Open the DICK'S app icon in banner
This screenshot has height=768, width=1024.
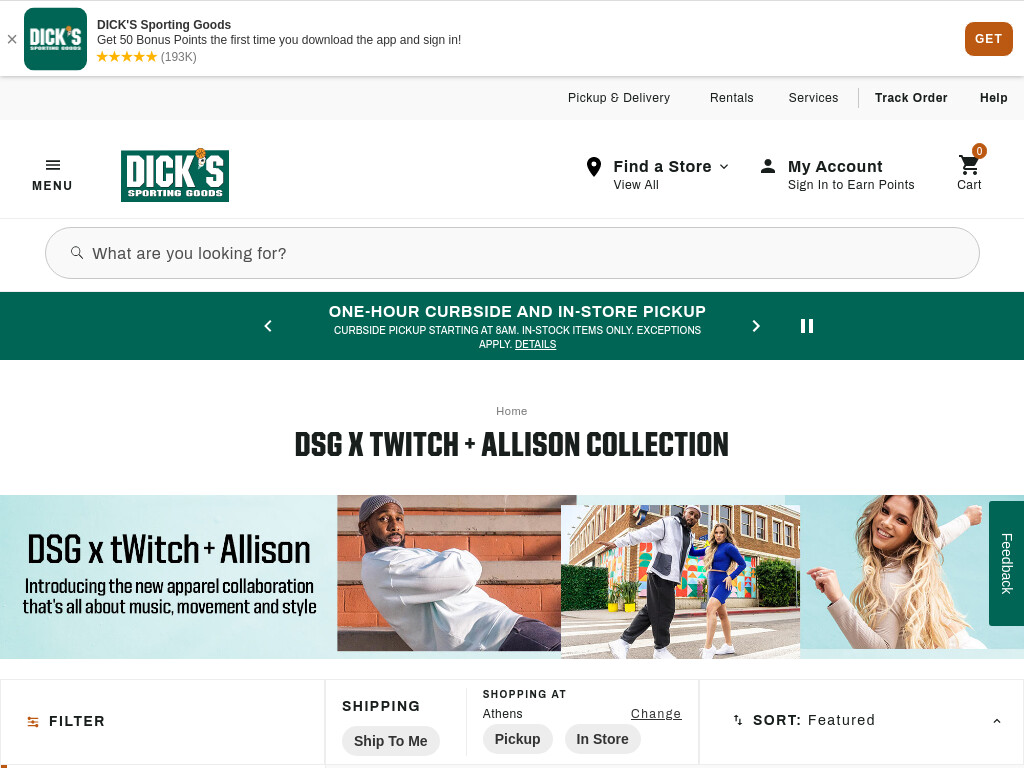click(56, 39)
